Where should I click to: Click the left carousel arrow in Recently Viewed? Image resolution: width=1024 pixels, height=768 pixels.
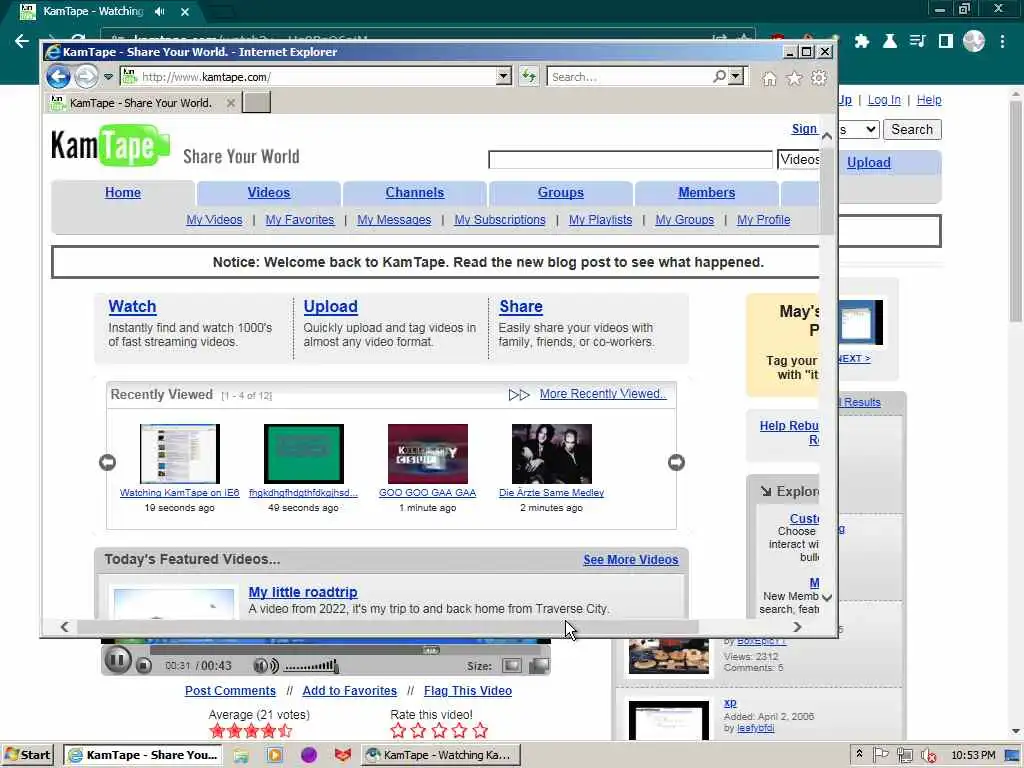(x=107, y=462)
